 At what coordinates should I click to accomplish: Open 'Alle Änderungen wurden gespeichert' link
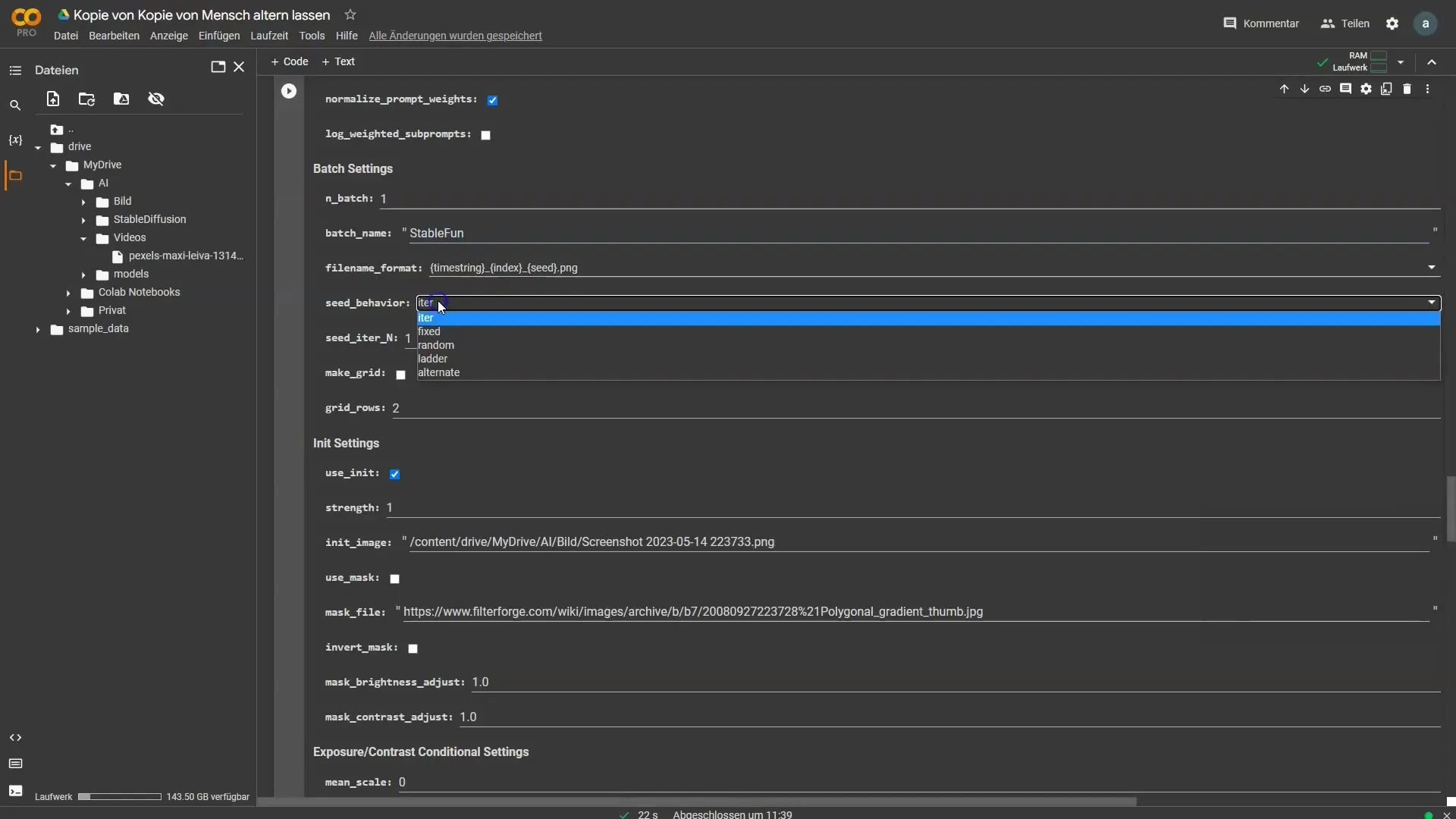(x=455, y=36)
